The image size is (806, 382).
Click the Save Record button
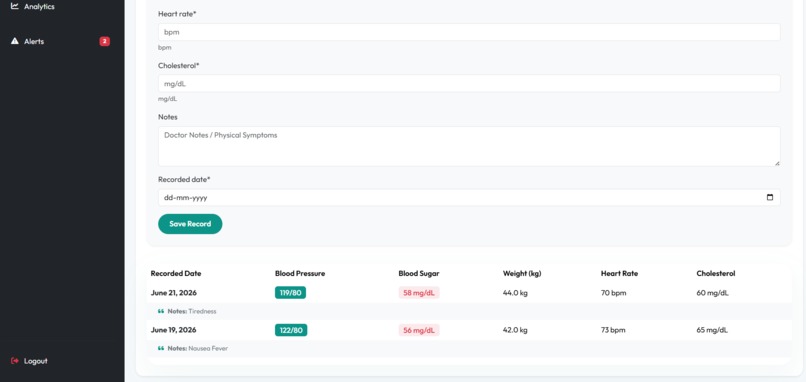[x=190, y=224]
